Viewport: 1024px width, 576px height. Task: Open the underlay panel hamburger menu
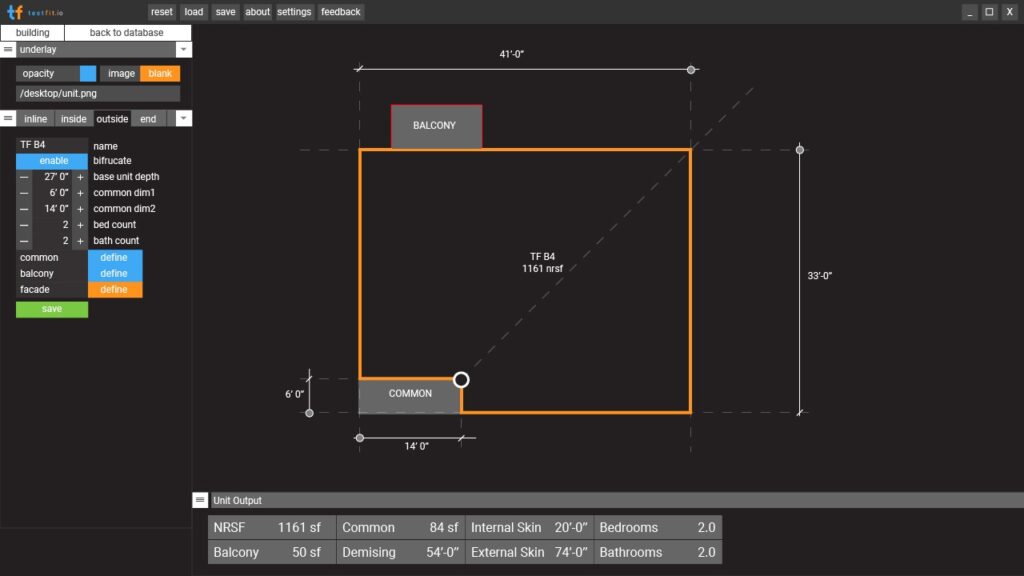point(8,50)
